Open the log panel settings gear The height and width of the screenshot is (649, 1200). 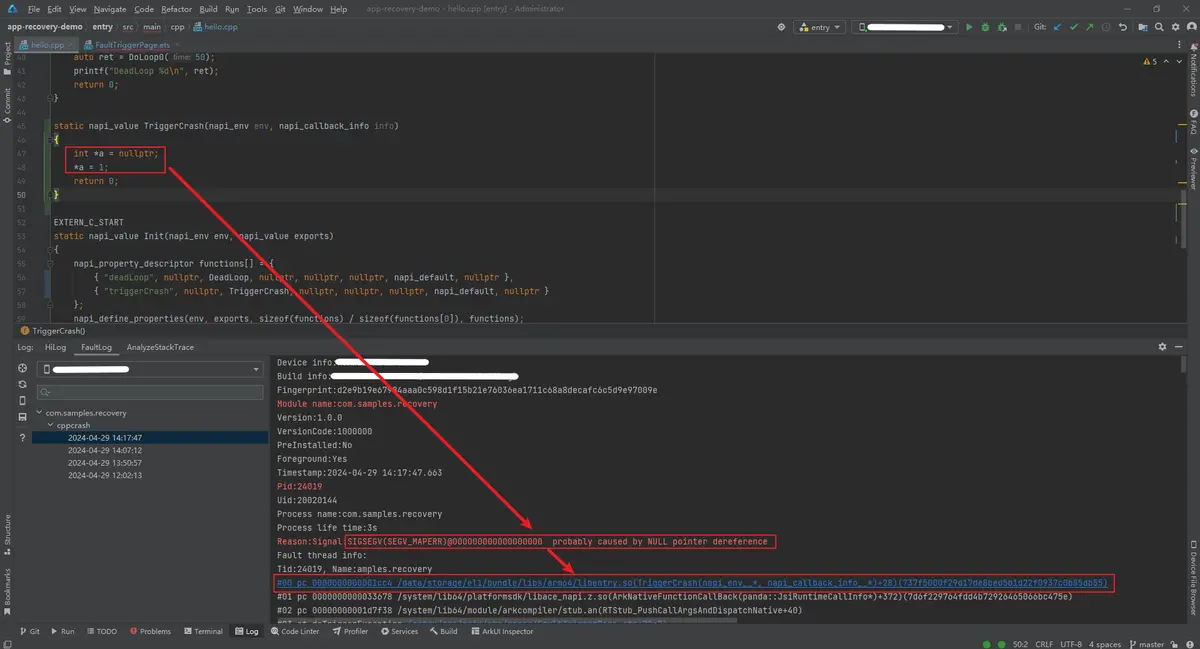[x=1162, y=347]
